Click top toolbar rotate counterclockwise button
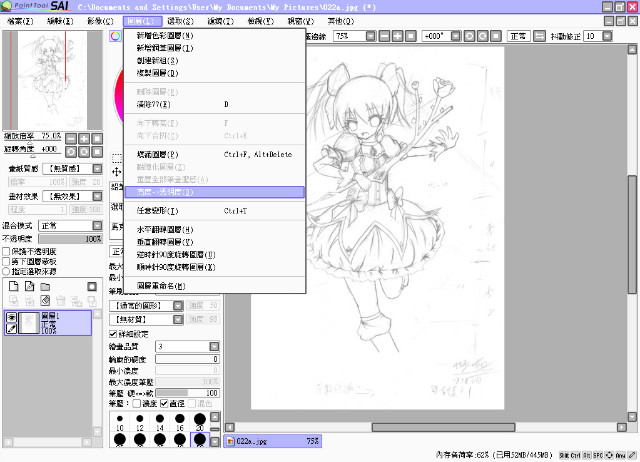The width and height of the screenshot is (640, 462). point(469,36)
